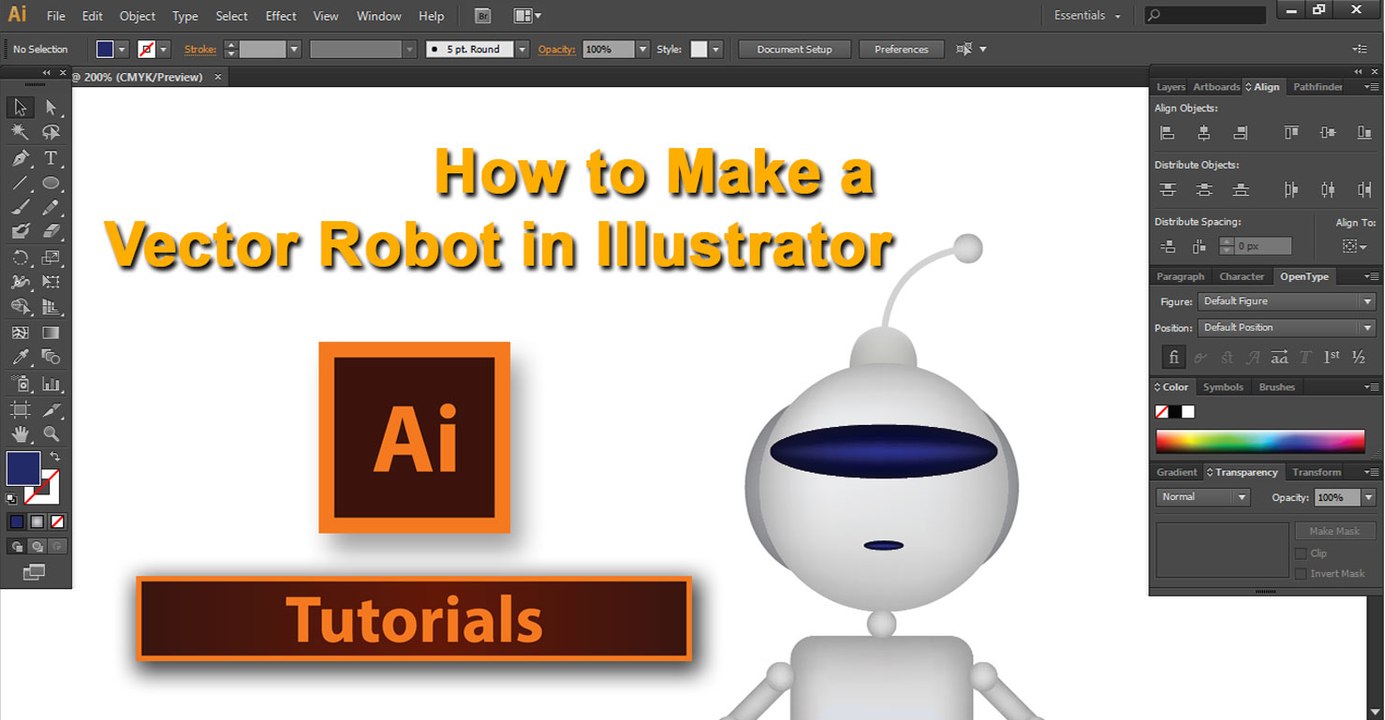Click Horizontal Distribute Right icon
The height and width of the screenshot is (720, 1385).
[x=1364, y=189]
